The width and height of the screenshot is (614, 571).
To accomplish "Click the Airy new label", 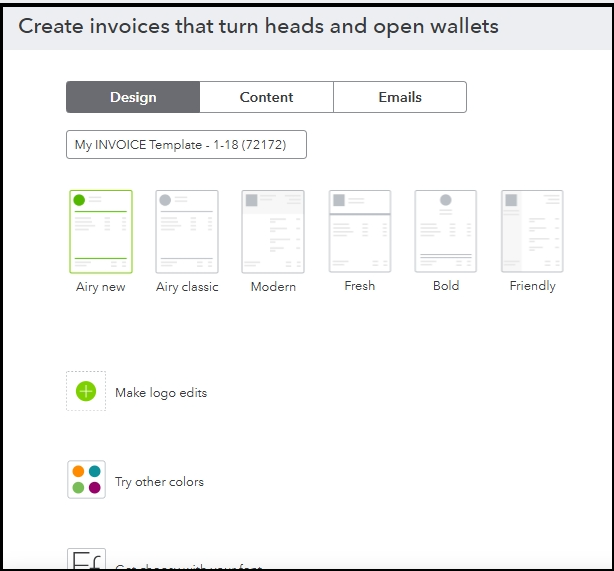I will (x=101, y=287).
